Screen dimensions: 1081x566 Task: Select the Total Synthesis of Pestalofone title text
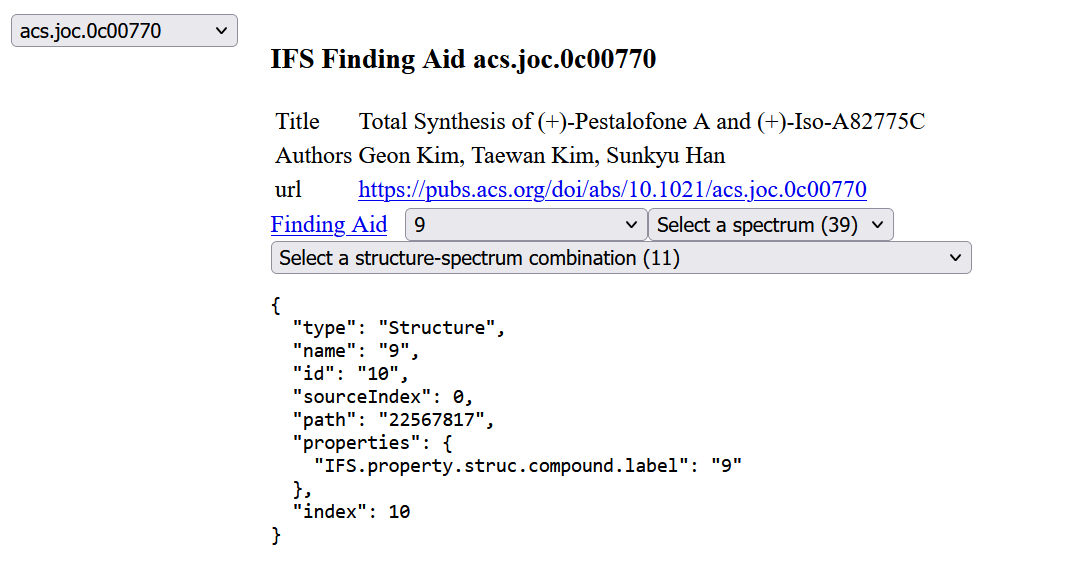click(642, 122)
